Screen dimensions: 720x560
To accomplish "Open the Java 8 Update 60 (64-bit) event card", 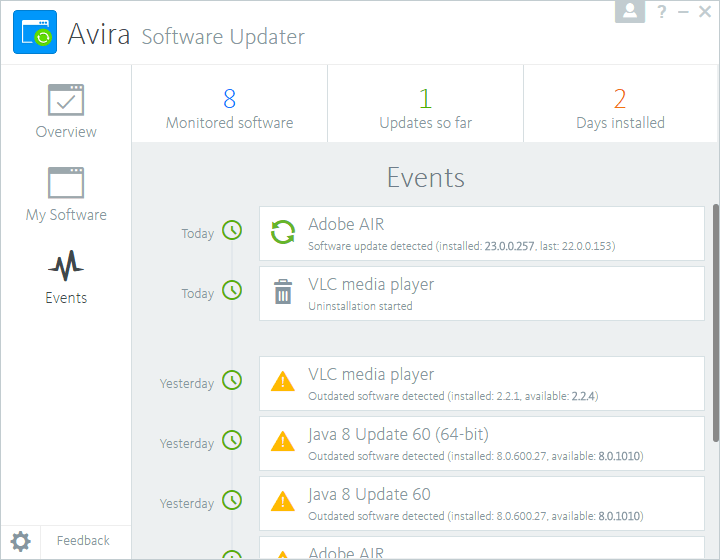I will (482, 443).
